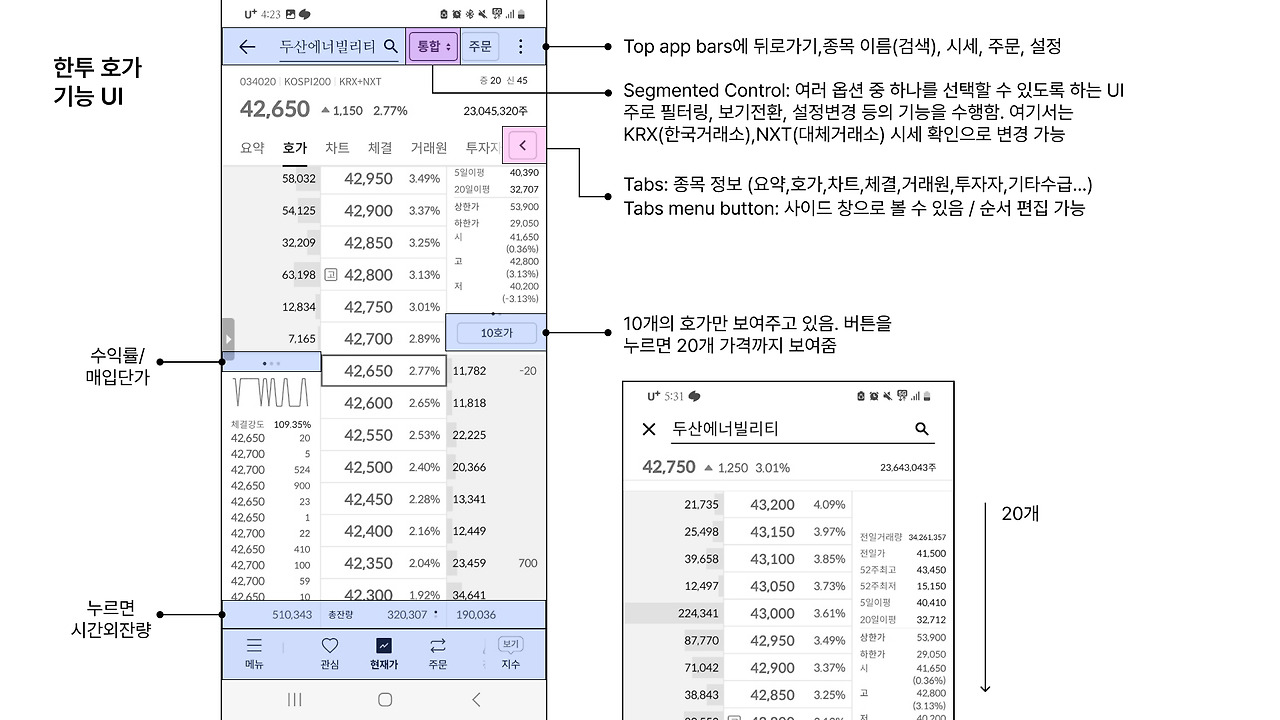Tap the 52주최저 15,150 value

(x=931, y=586)
